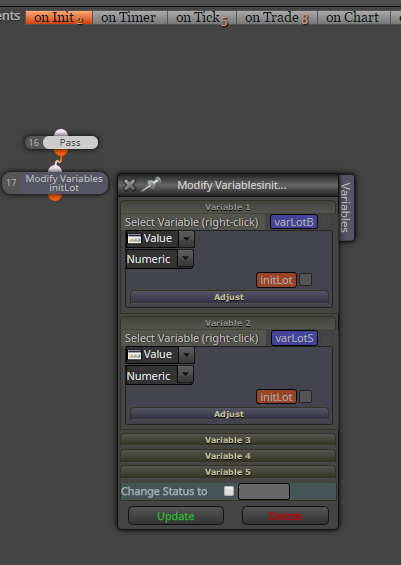Open Numeric dropdown in Variable 2
This screenshot has width=401, height=565.
(x=185, y=375)
